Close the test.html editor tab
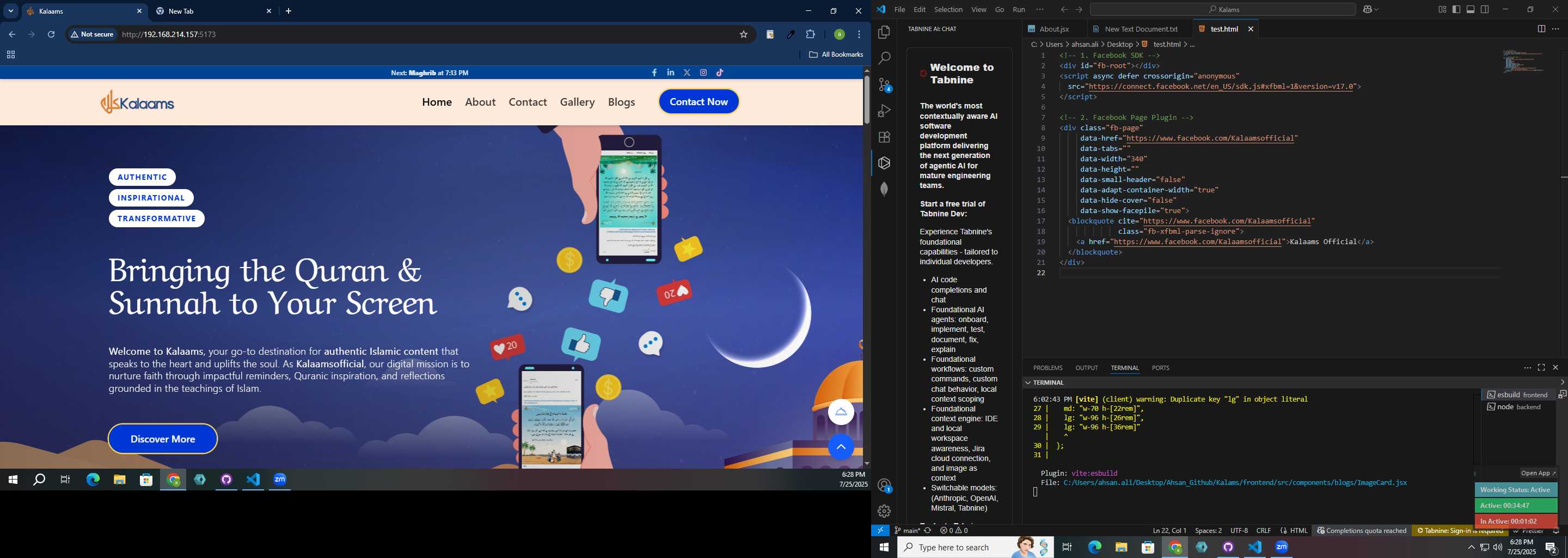 pos(1251,29)
